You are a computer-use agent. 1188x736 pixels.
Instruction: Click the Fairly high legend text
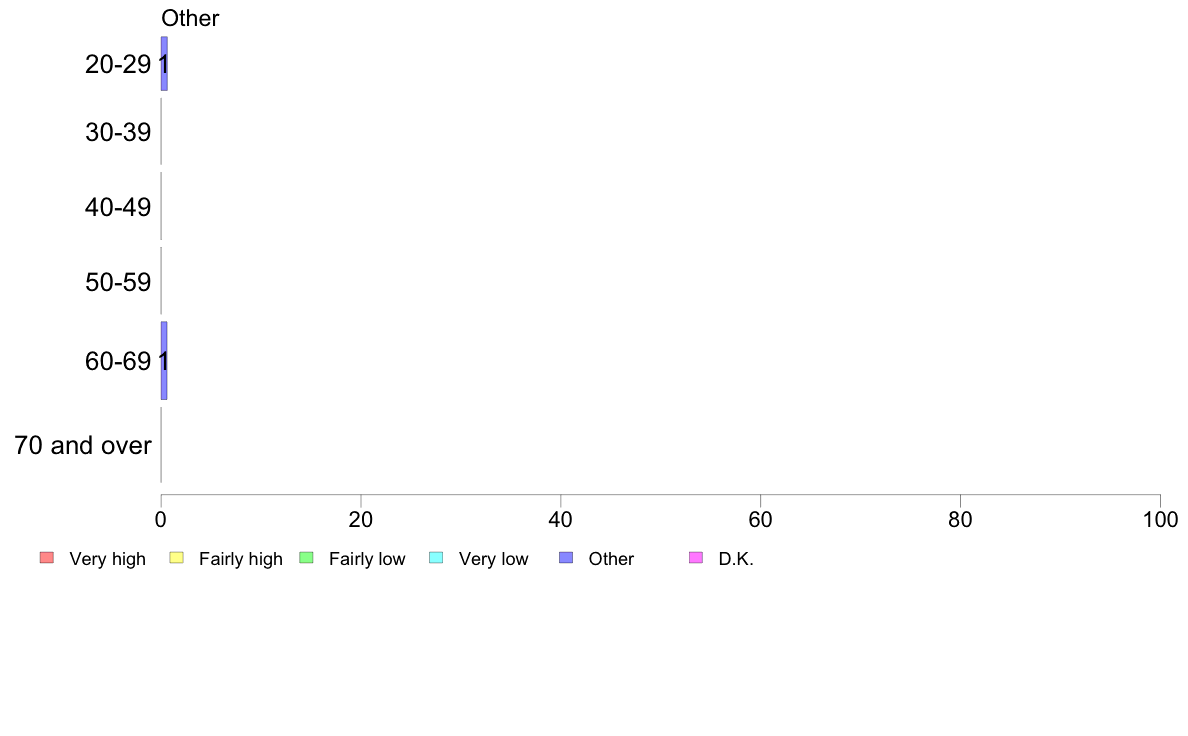(240, 559)
